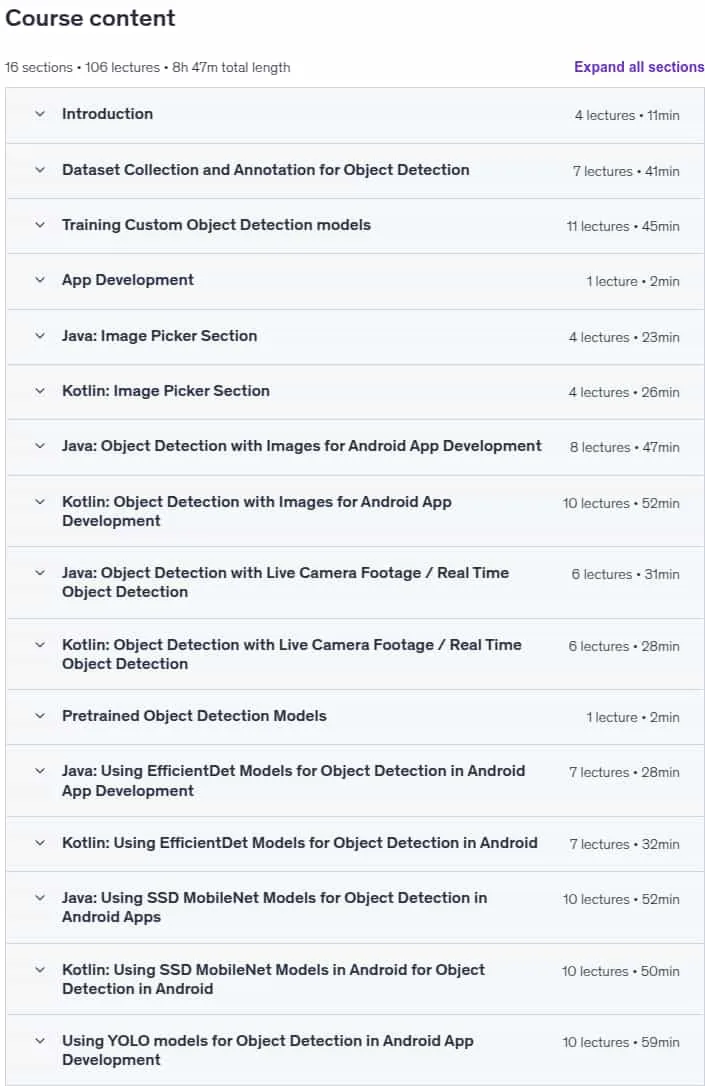
Task: Click Java: Object Detection with Images title
Action: point(301,446)
